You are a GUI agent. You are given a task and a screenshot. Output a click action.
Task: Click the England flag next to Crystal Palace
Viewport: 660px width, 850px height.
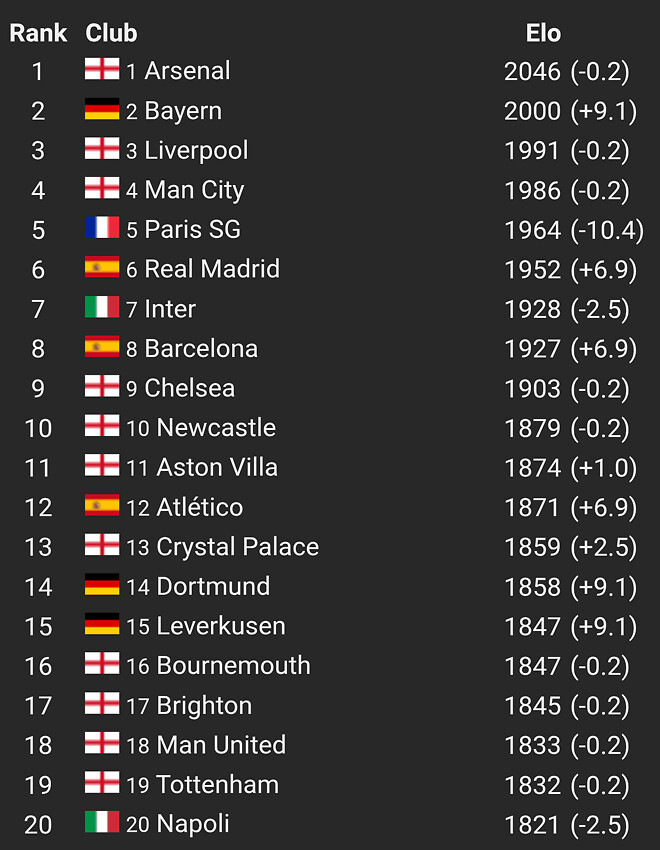point(102,545)
